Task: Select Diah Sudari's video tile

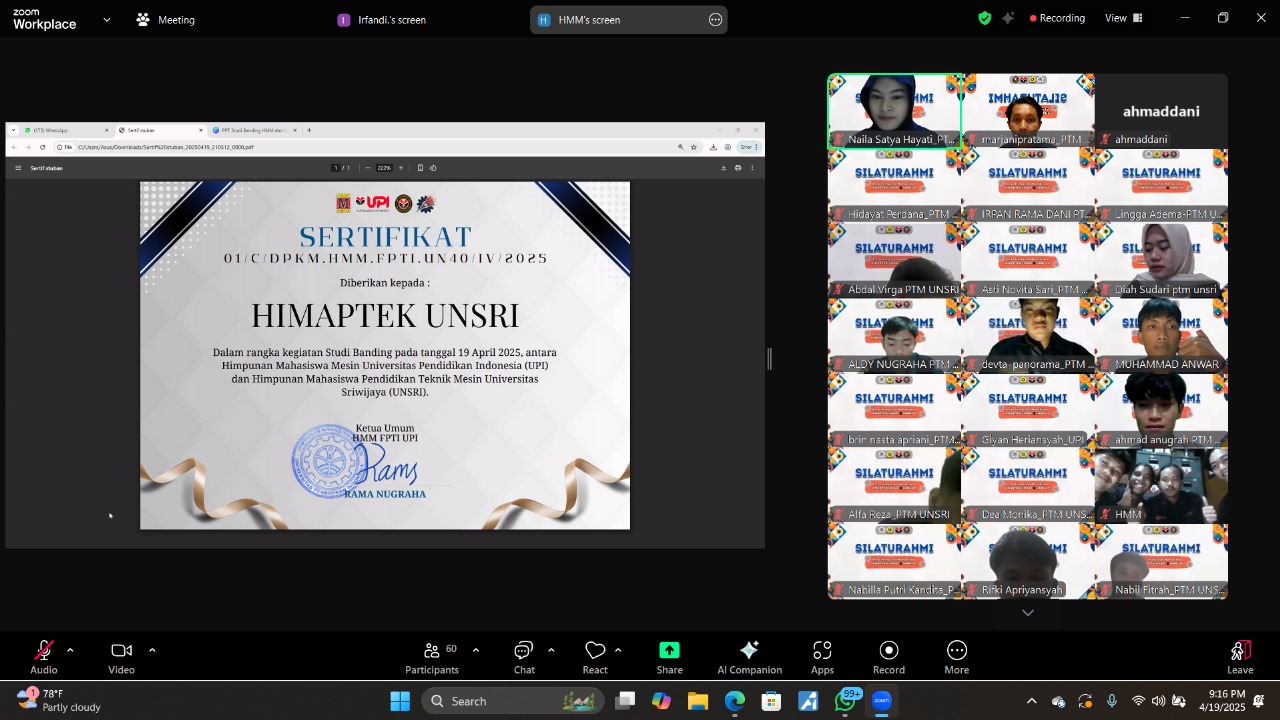Action: click(1161, 261)
